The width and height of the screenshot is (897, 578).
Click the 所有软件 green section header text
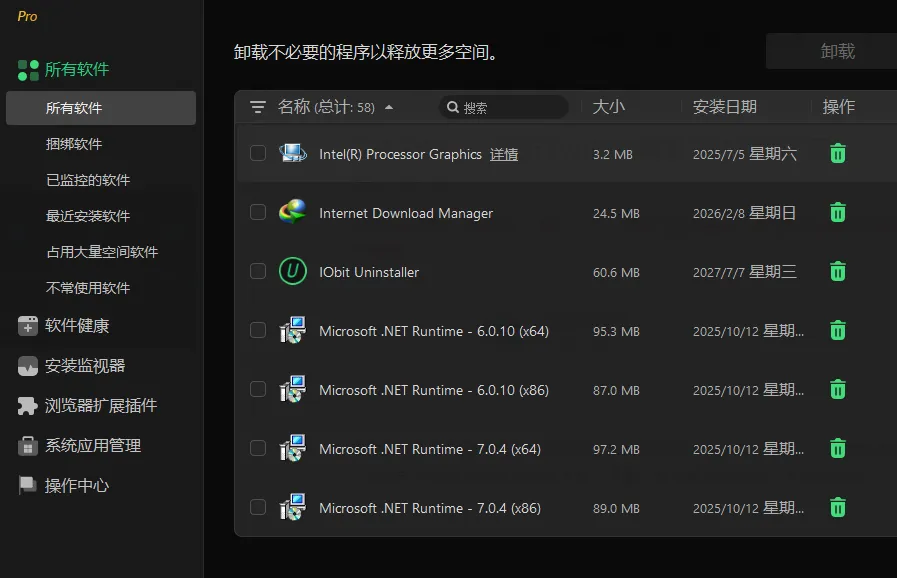click(77, 70)
